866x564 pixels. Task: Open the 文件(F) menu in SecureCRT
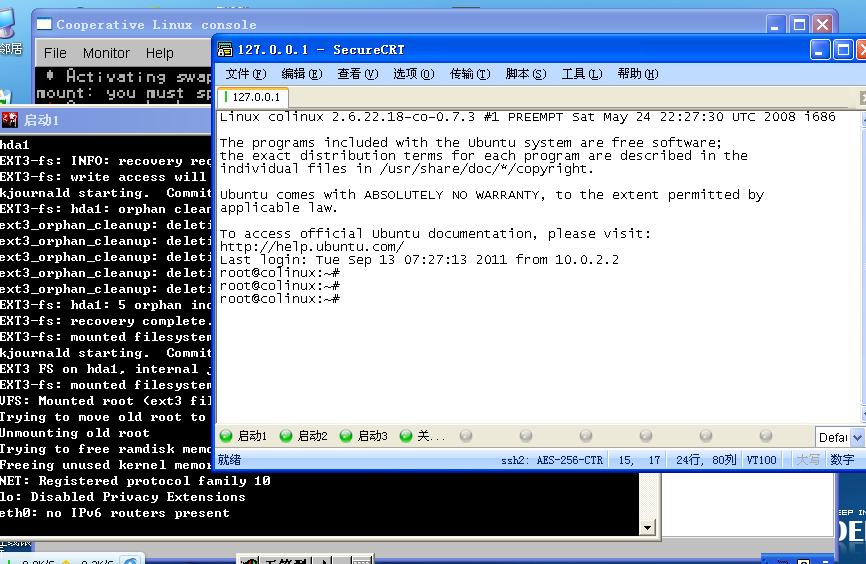coord(245,74)
